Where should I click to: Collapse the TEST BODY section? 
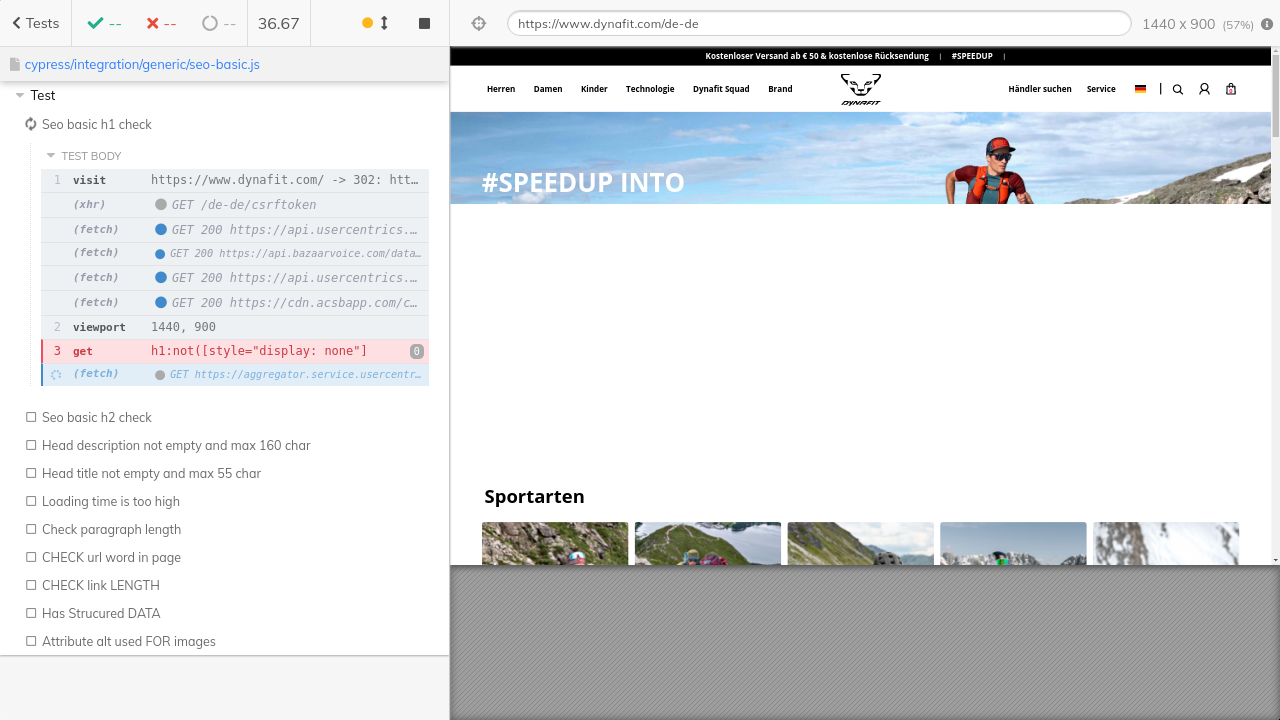tap(51, 156)
